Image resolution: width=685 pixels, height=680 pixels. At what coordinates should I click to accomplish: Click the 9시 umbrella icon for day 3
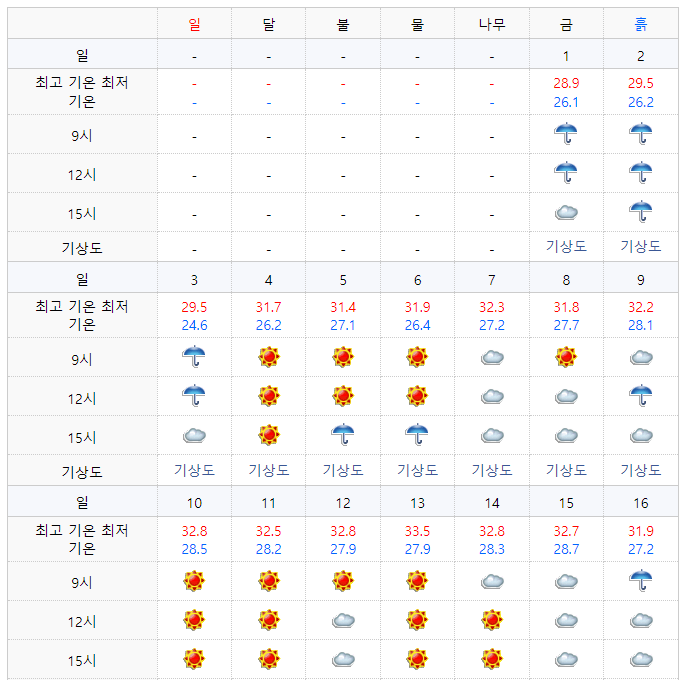tap(194, 357)
